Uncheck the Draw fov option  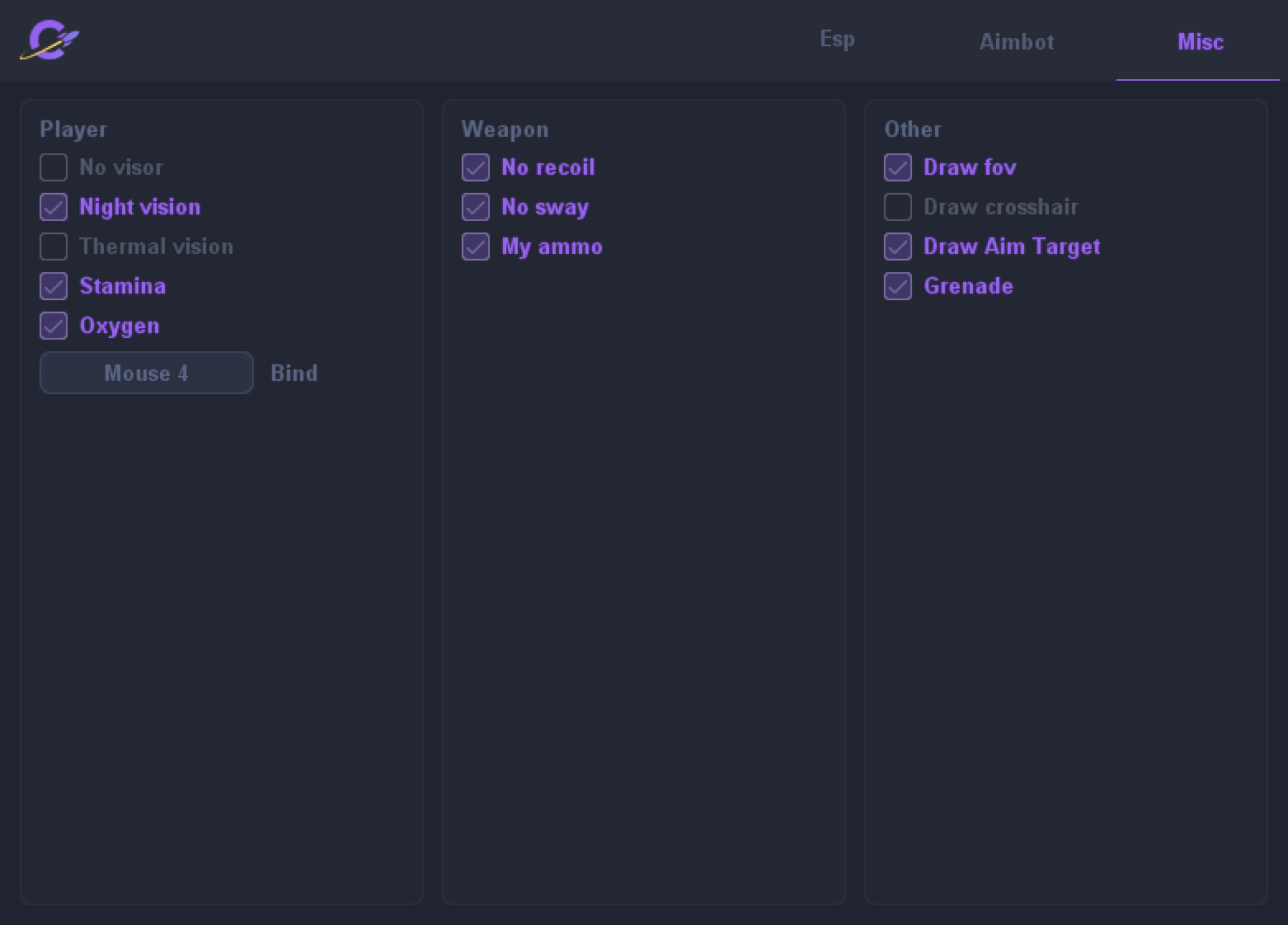[x=898, y=167]
